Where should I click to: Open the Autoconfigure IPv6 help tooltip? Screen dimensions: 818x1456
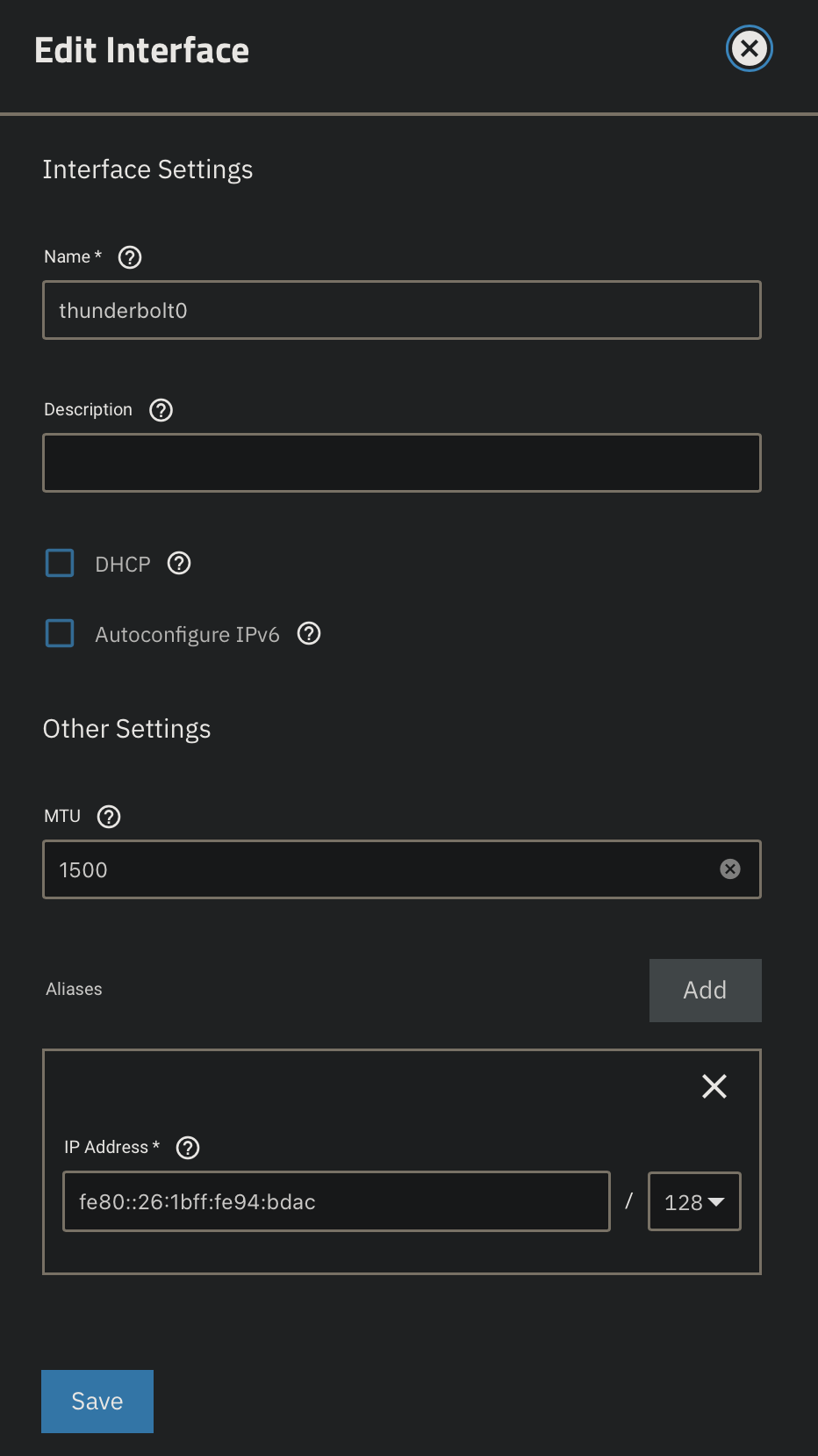point(309,633)
